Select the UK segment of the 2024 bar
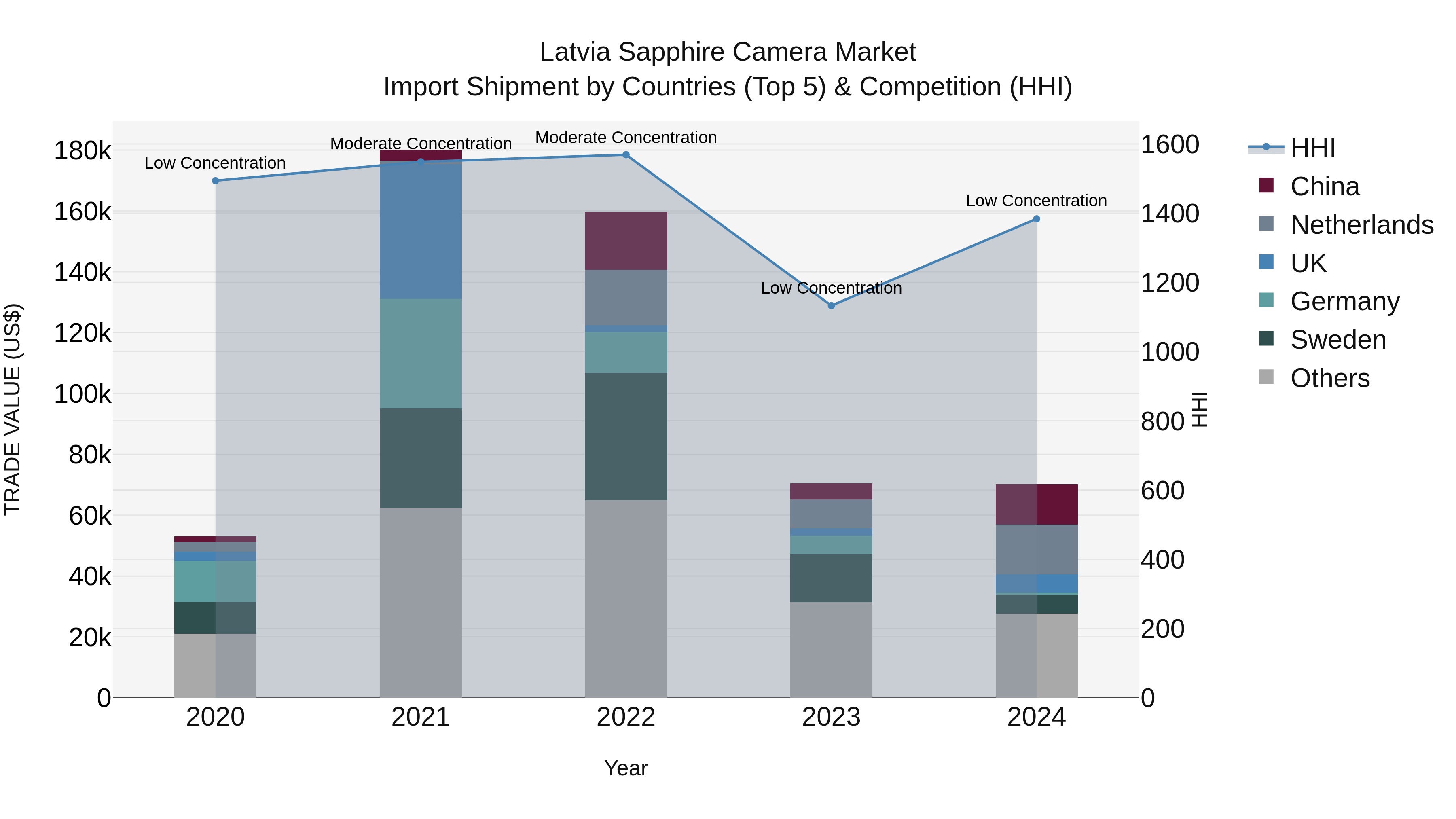This screenshot has width=1456, height=819. pos(1036,583)
